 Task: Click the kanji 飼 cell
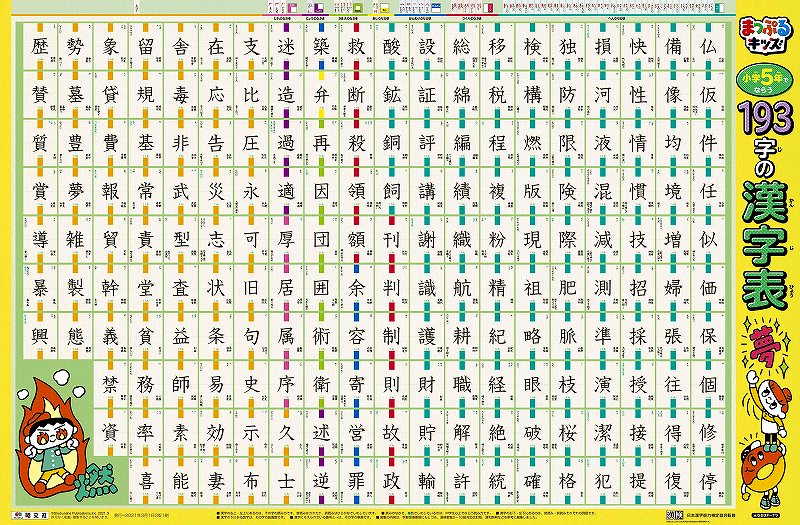click(391, 191)
